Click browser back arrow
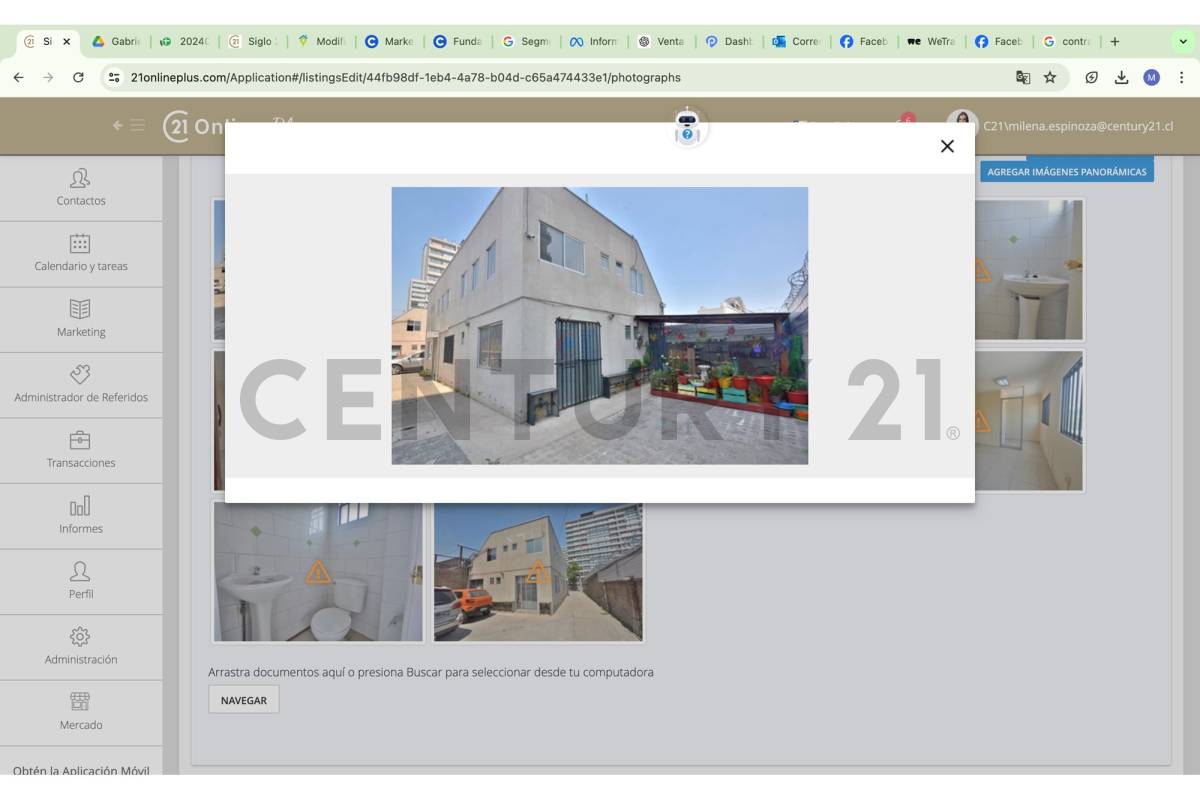Image resolution: width=1200 pixels, height=800 pixels. tap(18, 77)
